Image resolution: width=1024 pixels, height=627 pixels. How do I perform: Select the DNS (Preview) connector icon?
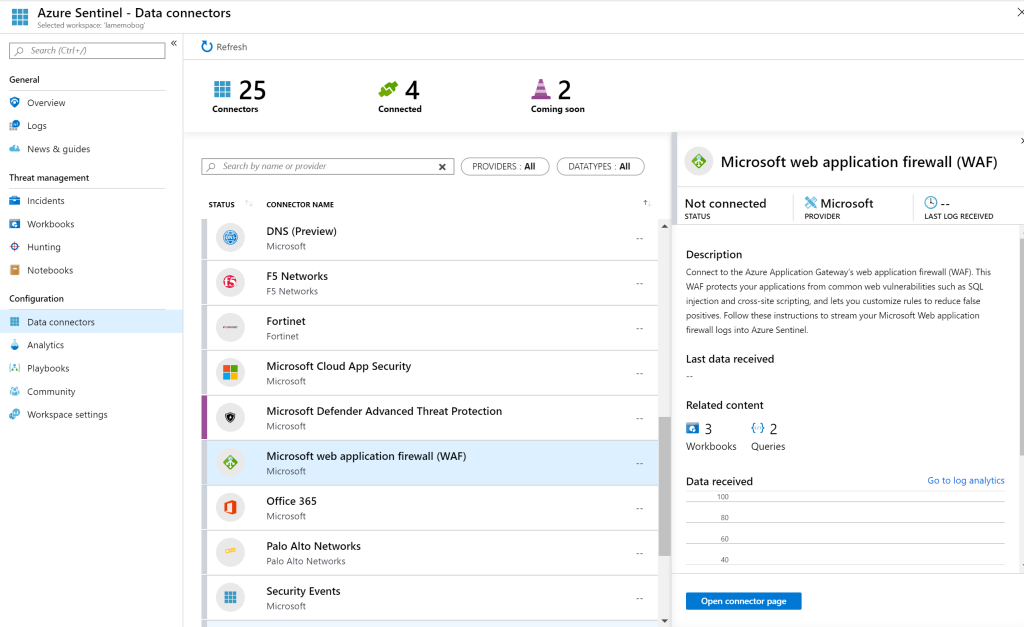230,238
